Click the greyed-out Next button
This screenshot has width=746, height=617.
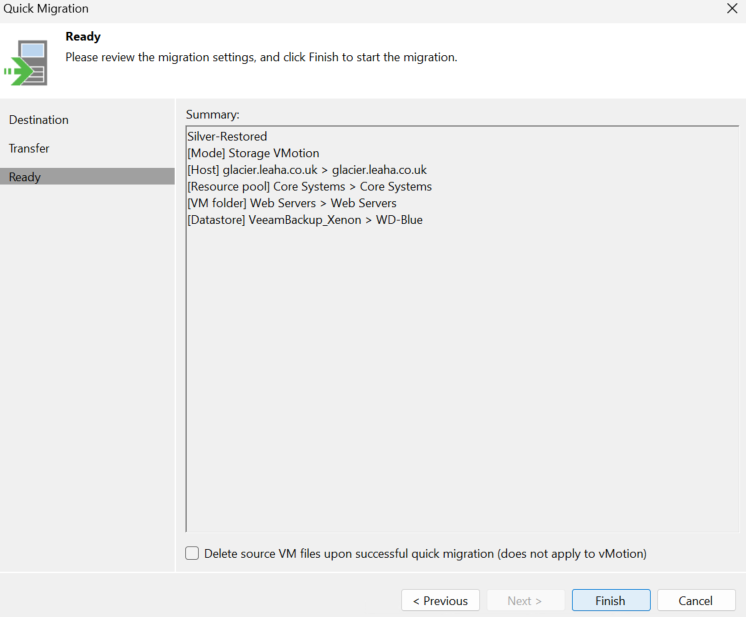click(x=525, y=600)
